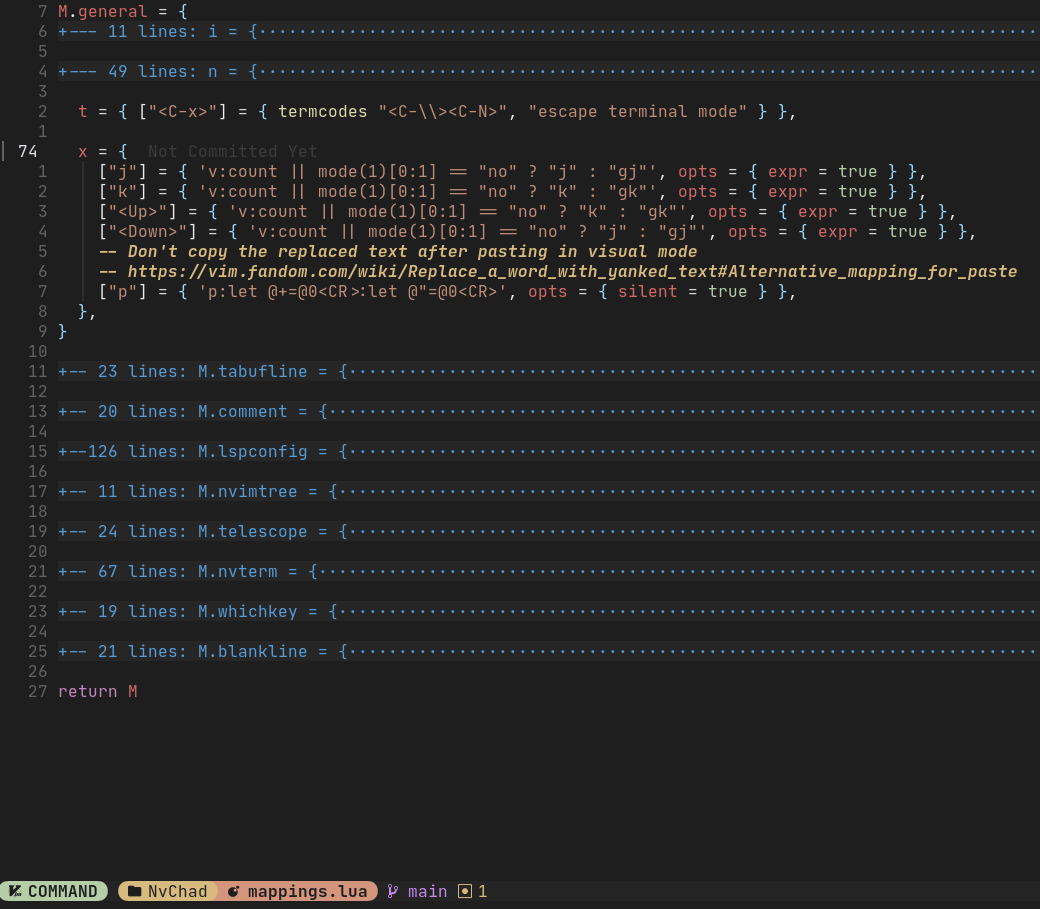Click the ["<Down>"] mapping key
The width and height of the screenshot is (1040, 909).
147,231
